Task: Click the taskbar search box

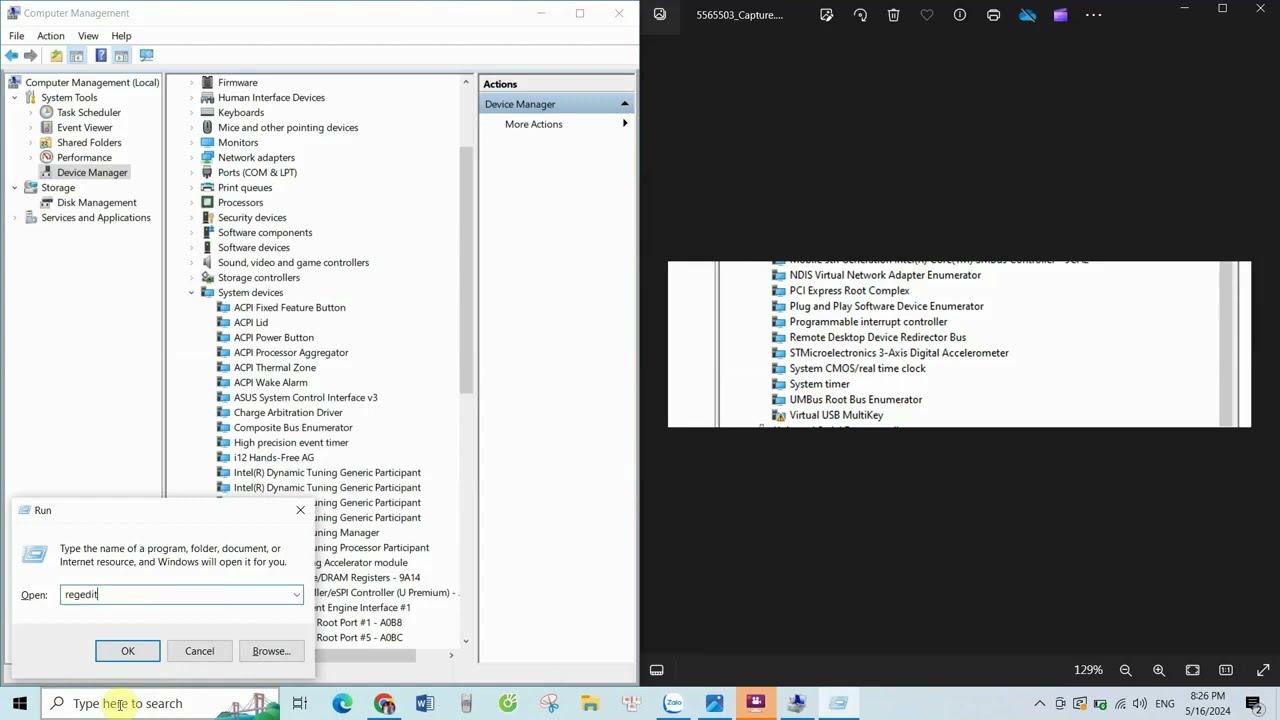Action: coord(160,703)
